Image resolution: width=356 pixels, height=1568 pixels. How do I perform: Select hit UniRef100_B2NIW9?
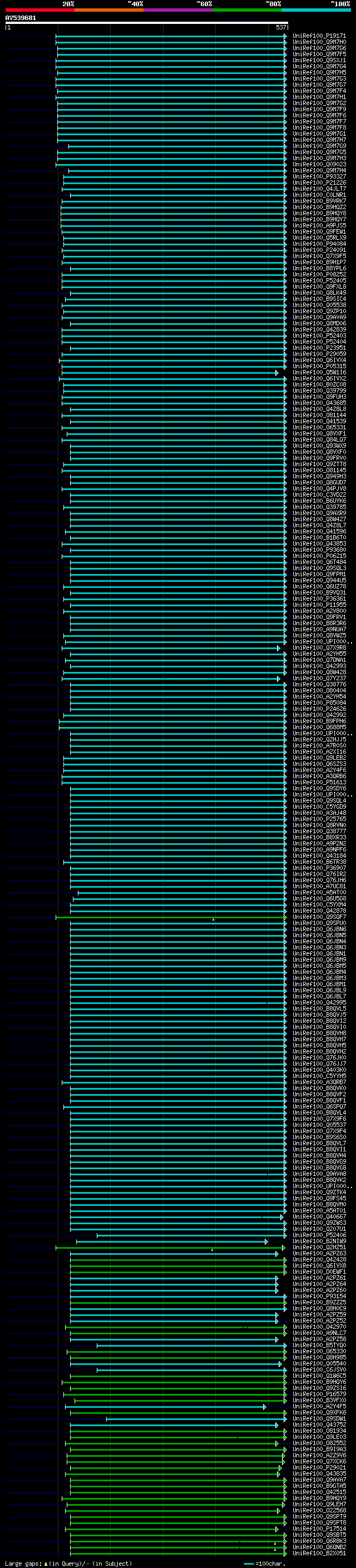[x=319, y=1241]
